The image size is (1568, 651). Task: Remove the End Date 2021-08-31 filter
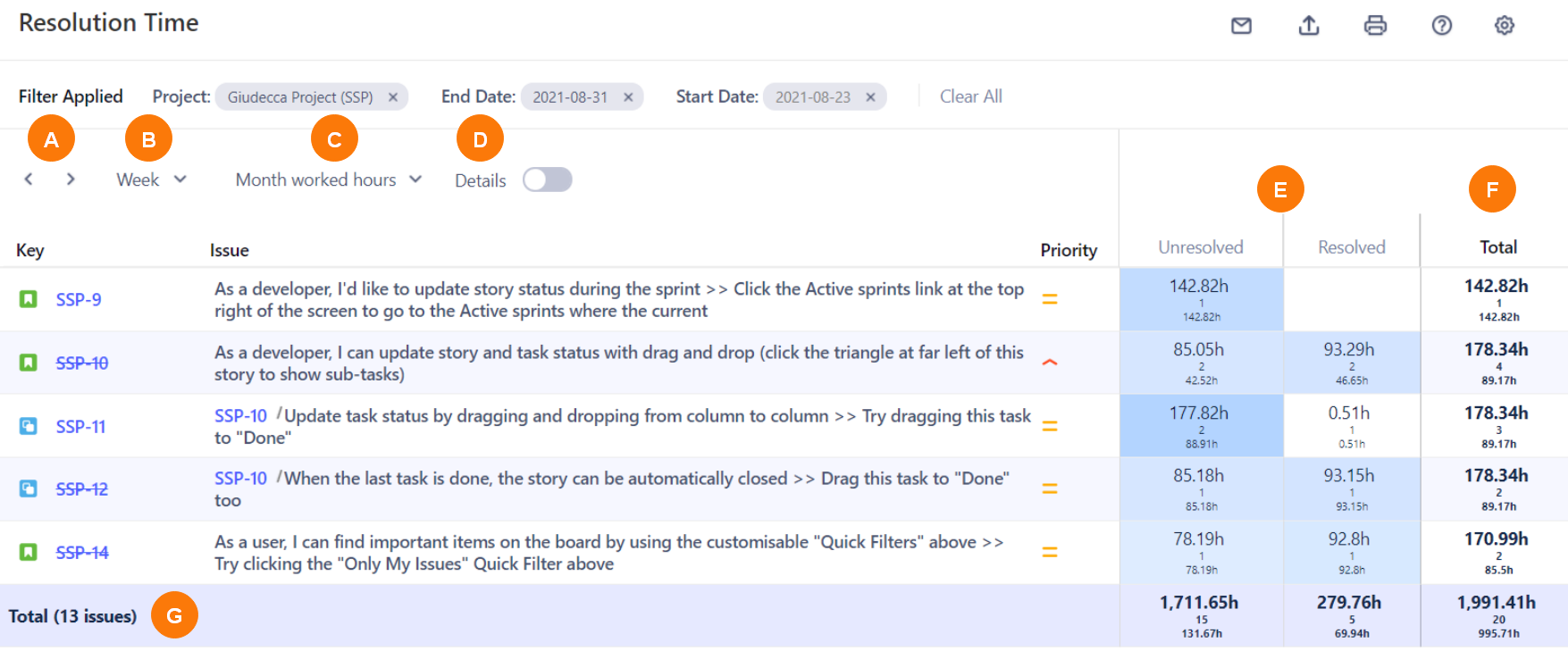(628, 97)
